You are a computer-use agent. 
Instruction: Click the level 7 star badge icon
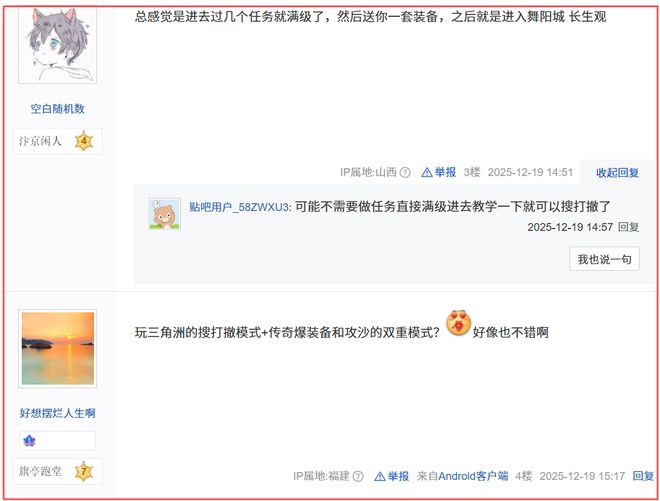click(x=84, y=471)
